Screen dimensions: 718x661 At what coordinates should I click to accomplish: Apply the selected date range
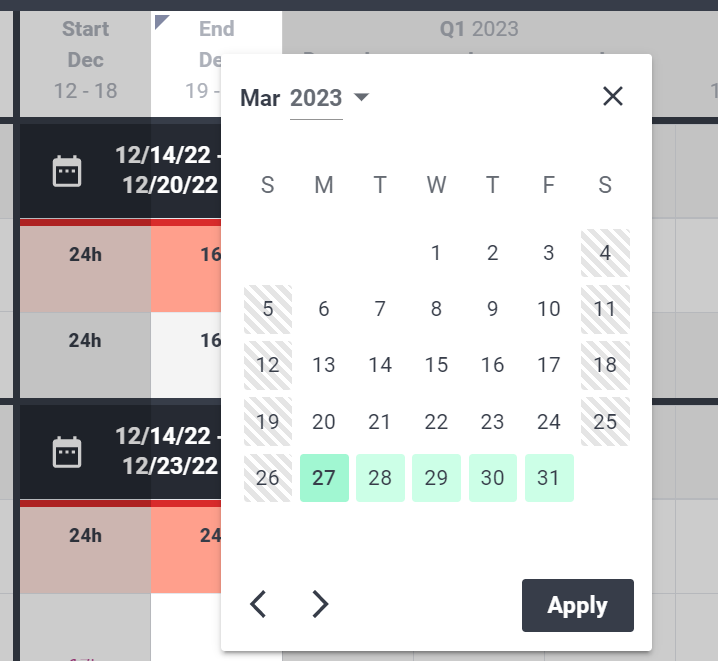coord(578,605)
